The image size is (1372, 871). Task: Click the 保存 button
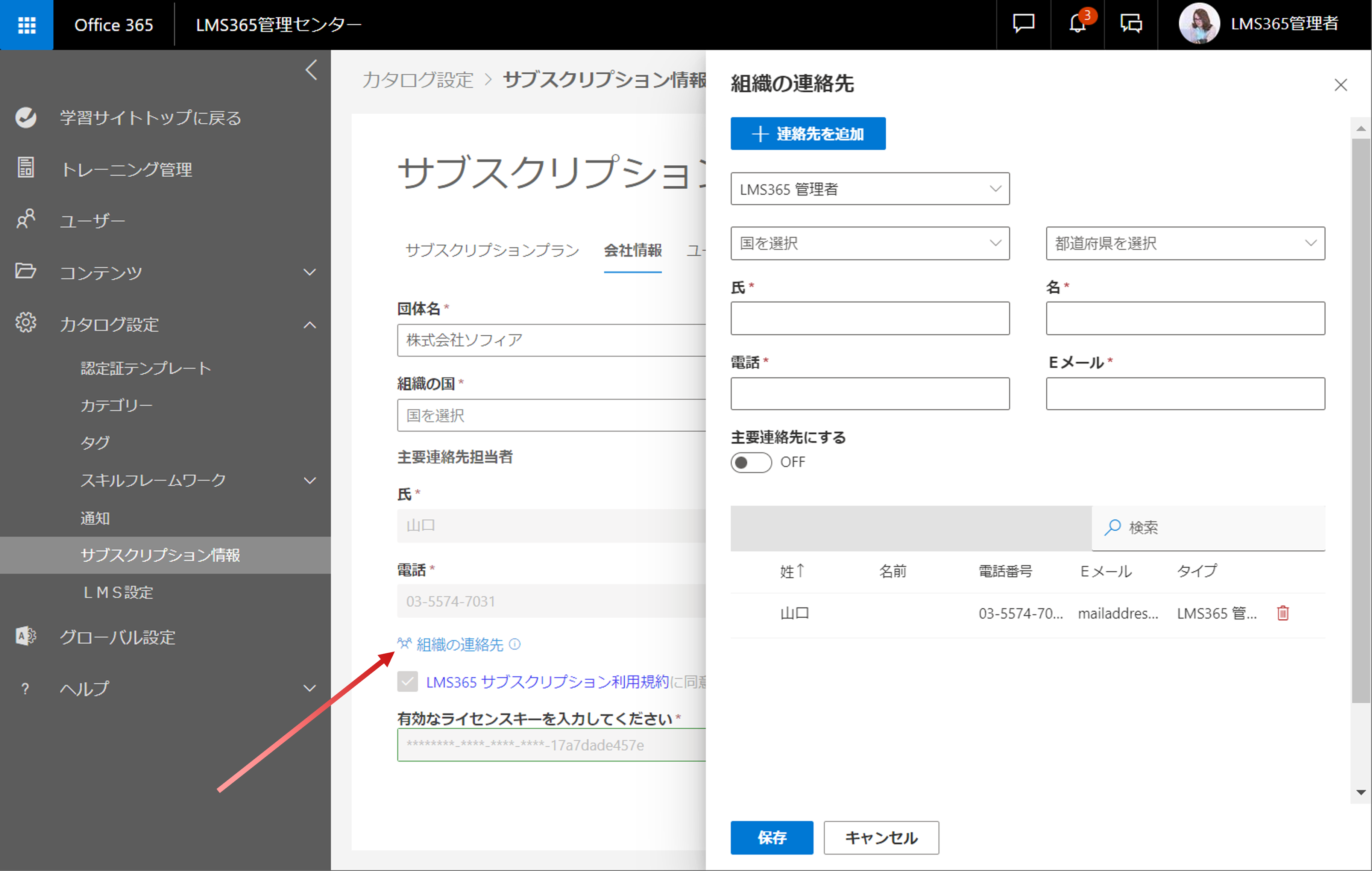click(x=772, y=838)
